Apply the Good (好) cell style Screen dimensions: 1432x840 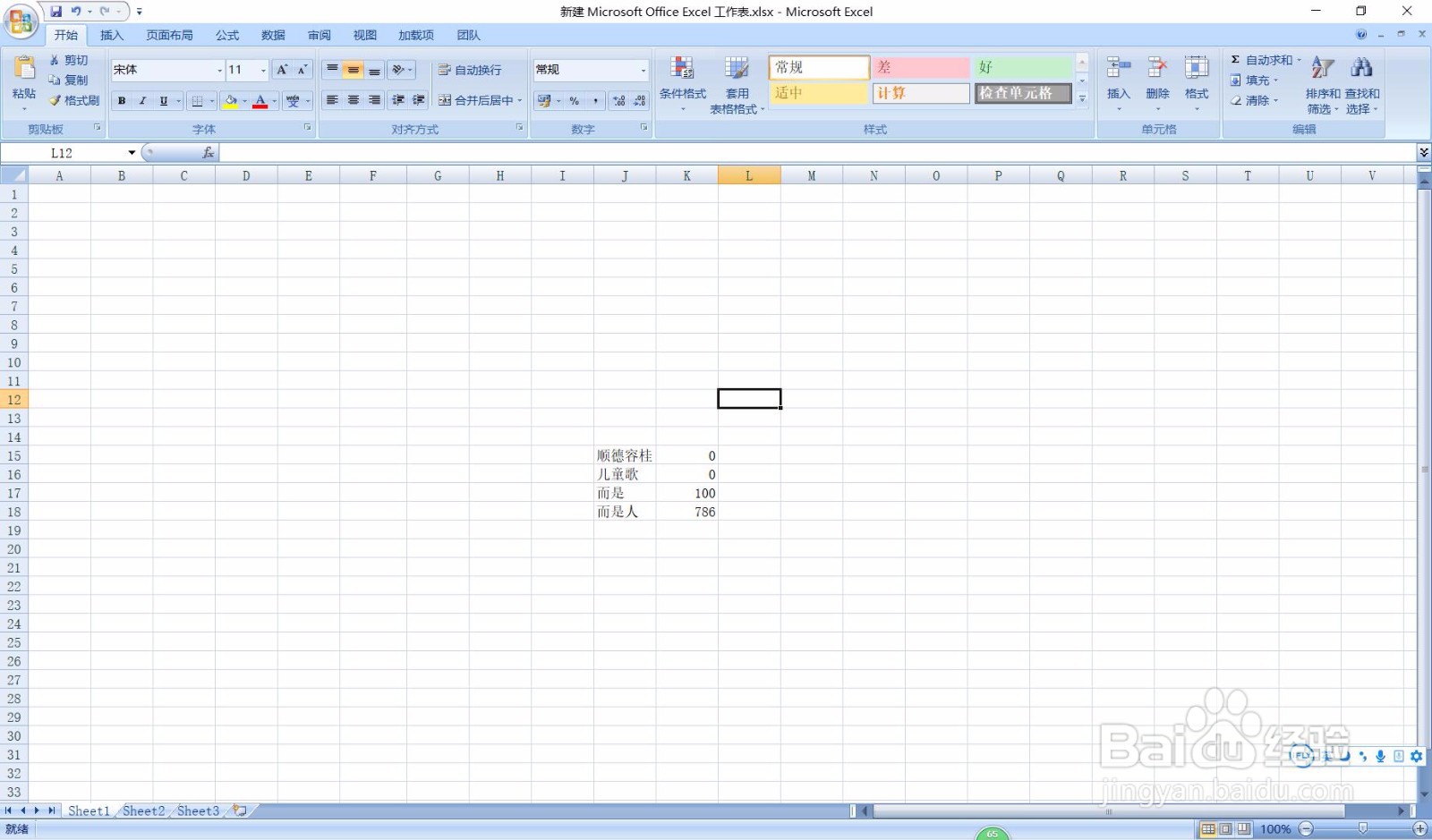(x=1023, y=67)
